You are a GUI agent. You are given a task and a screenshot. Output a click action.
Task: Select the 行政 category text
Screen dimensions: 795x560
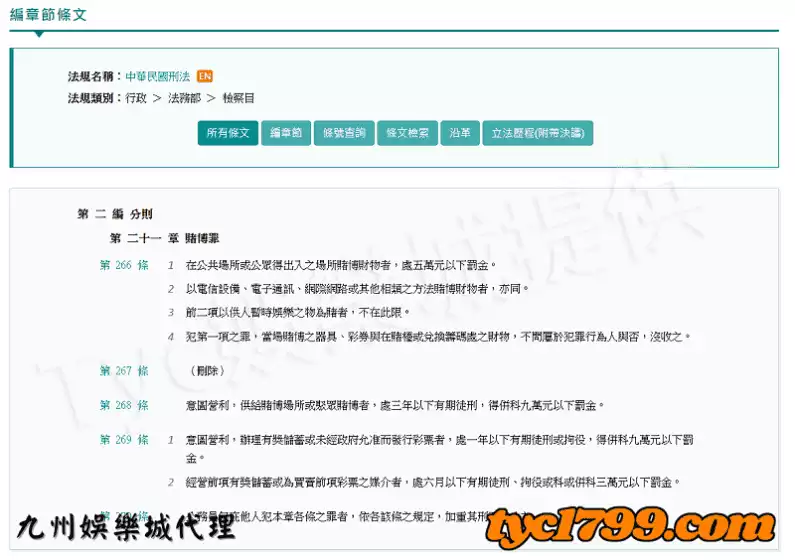click(135, 98)
